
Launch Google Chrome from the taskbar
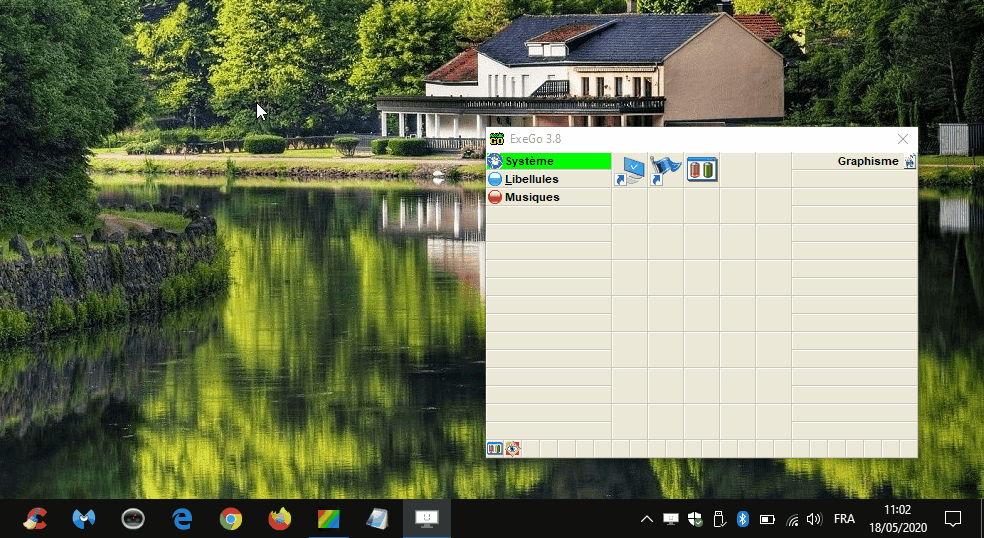point(231,519)
